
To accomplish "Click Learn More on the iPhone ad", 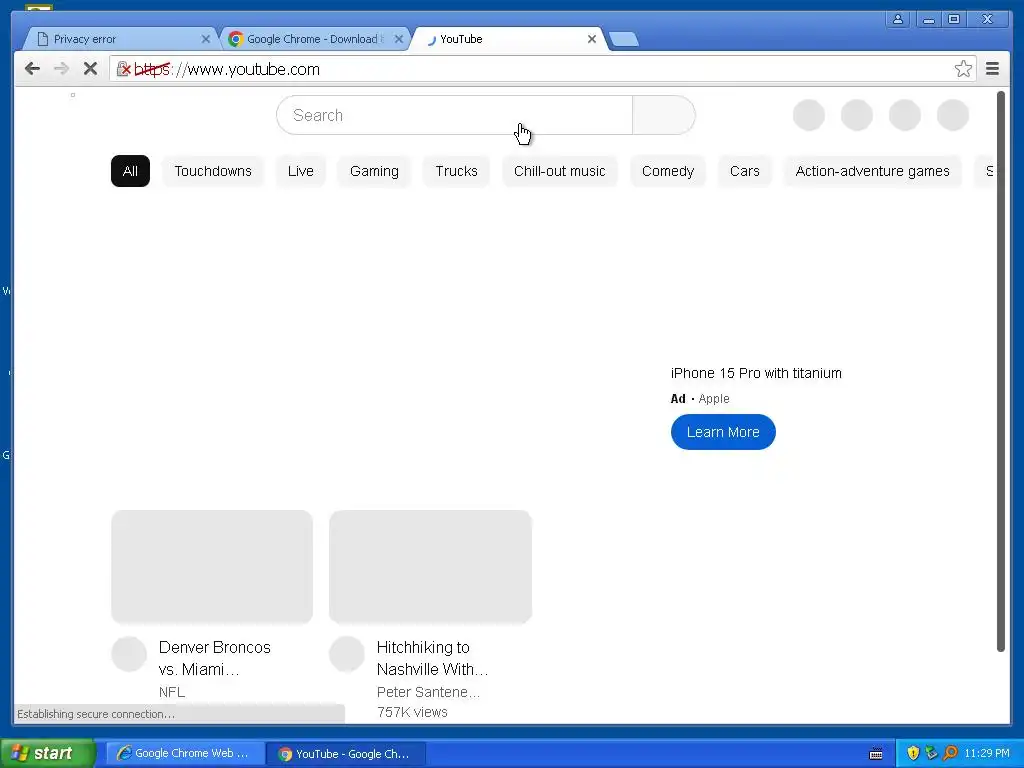I will pos(723,432).
